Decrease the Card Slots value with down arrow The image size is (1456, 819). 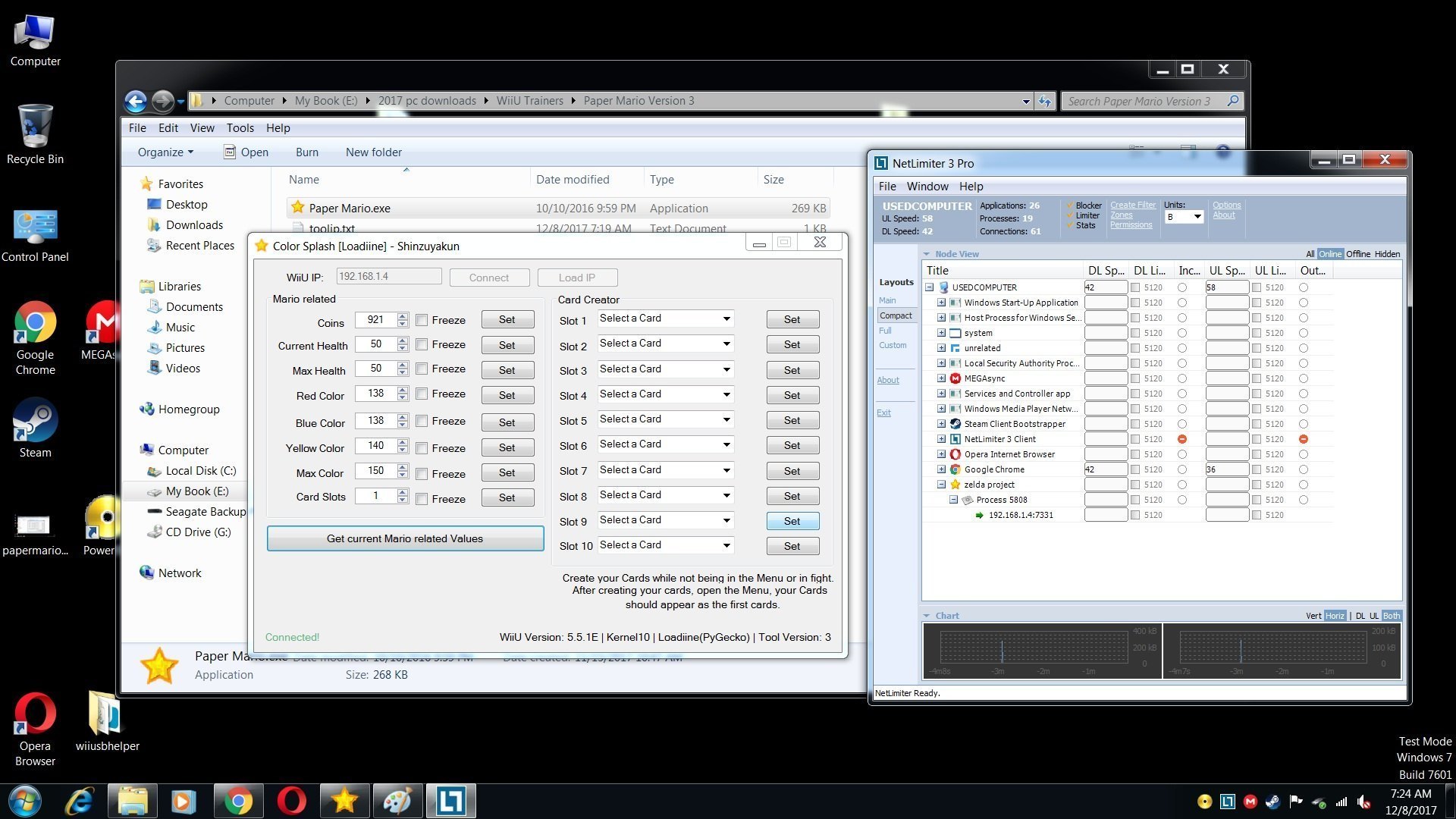pyautogui.click(x=403, y=500)
